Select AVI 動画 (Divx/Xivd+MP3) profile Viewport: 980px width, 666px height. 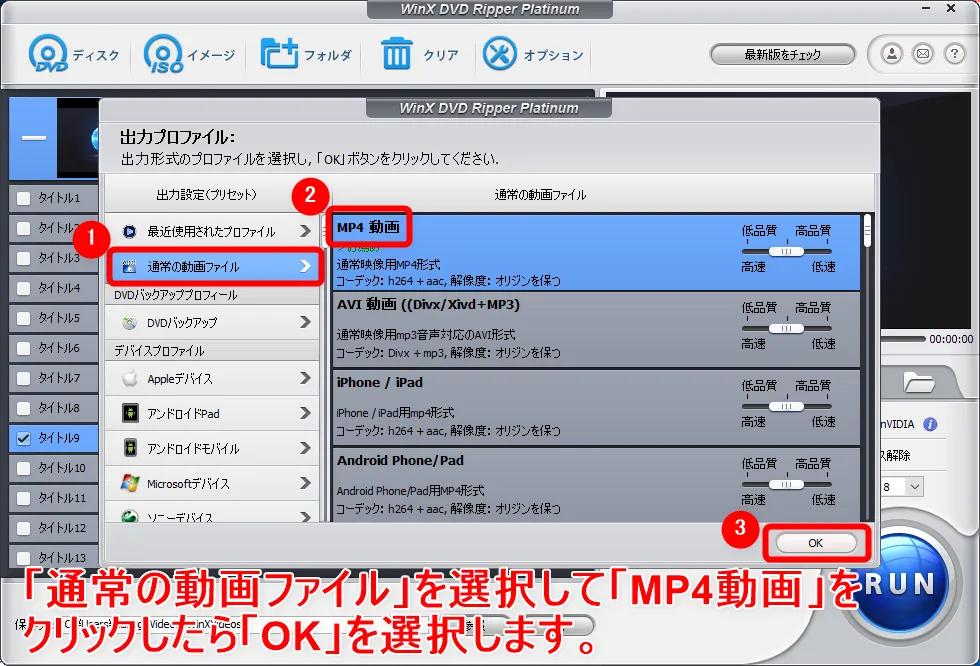[596, 329]
